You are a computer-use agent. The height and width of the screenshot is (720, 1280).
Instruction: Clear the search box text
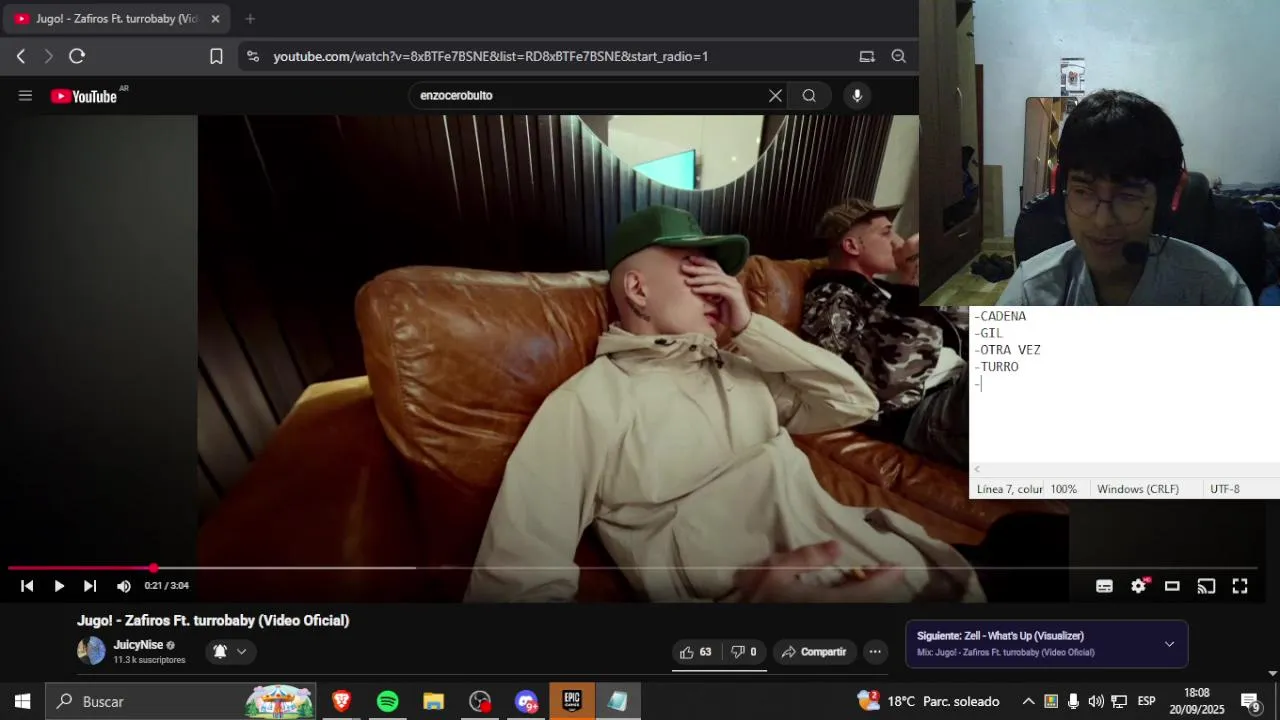pyautogui.click(x=775, y=96)
